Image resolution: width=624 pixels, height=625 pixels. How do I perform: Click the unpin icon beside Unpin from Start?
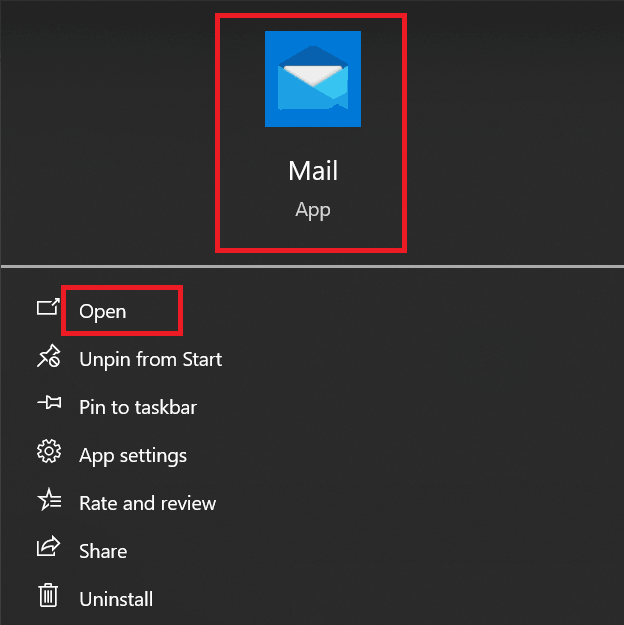pyautogui.click(x=49, y=356)
